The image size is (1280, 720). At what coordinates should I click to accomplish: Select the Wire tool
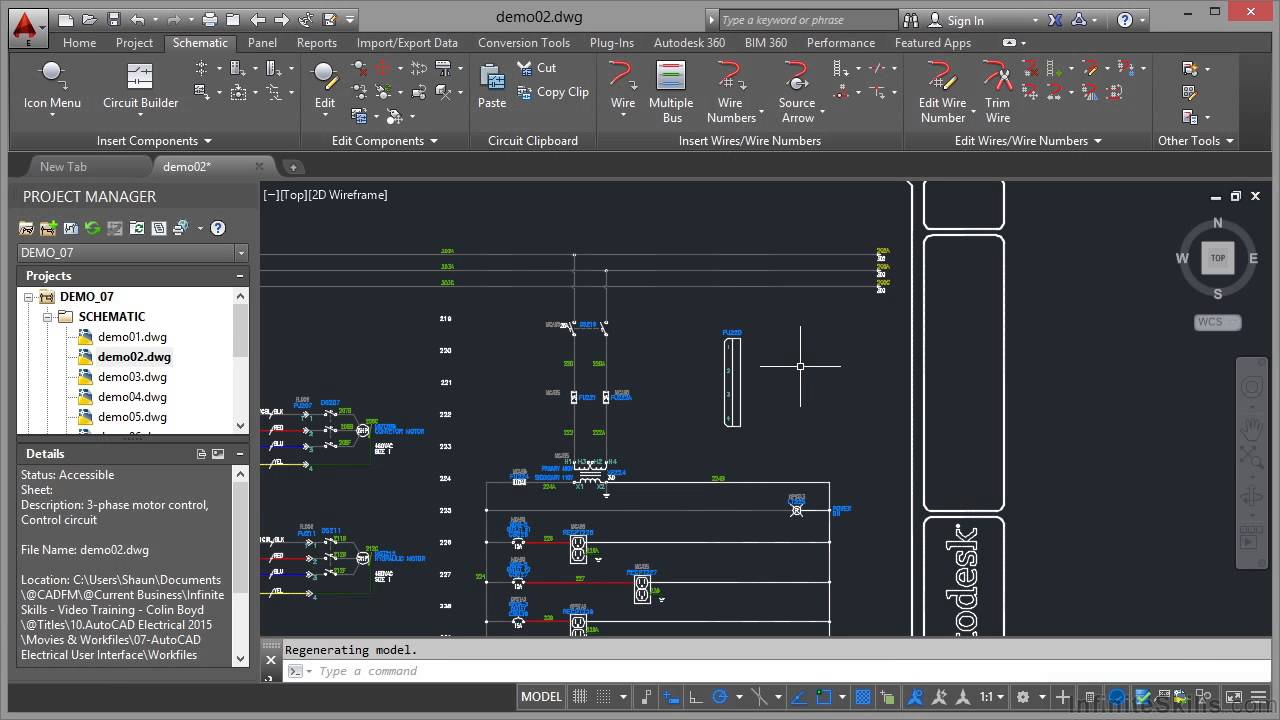[623, 88]
